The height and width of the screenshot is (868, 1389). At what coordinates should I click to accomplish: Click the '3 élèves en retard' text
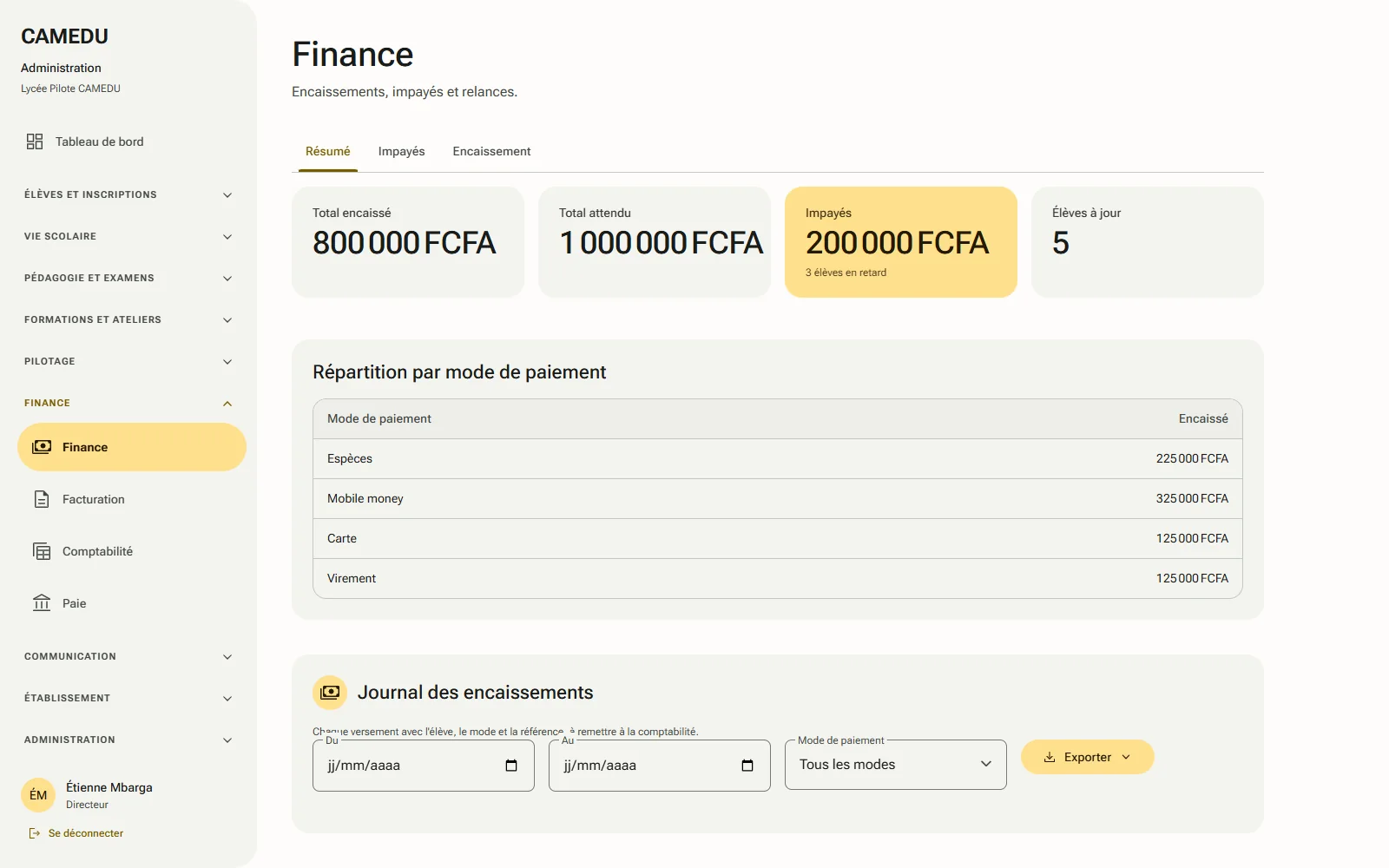[x=846, y=273]
